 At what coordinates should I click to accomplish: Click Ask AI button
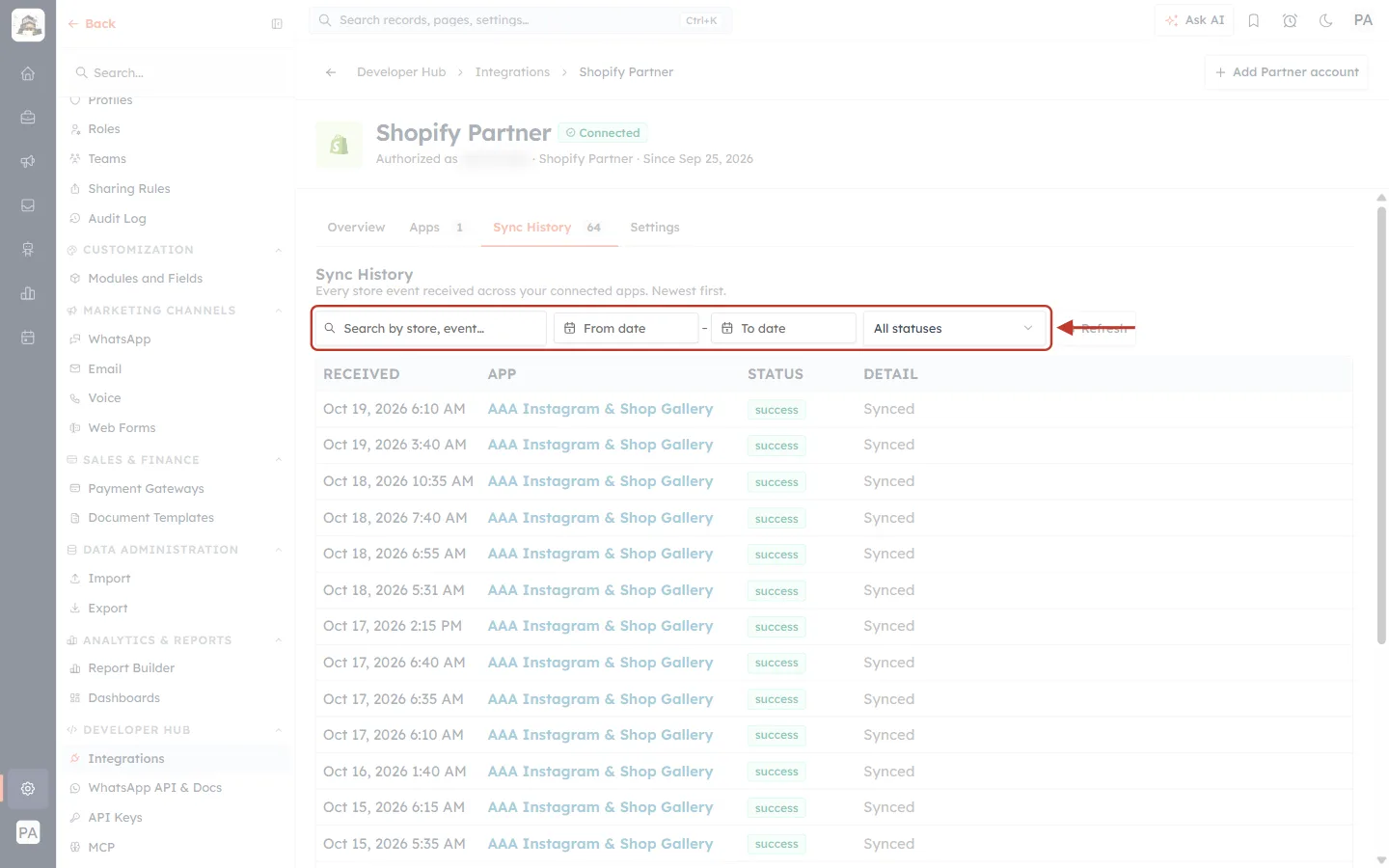point(1194,20)
